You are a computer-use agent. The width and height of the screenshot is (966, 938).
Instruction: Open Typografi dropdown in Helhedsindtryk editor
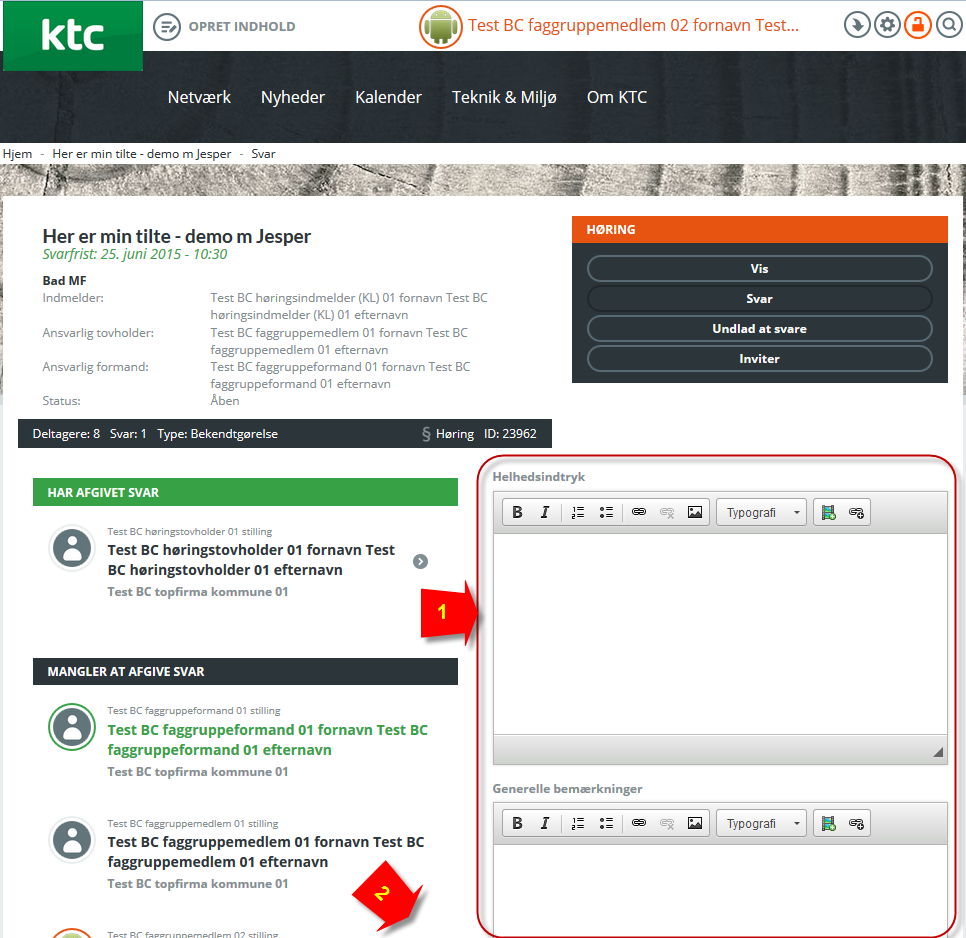(761, 512)
